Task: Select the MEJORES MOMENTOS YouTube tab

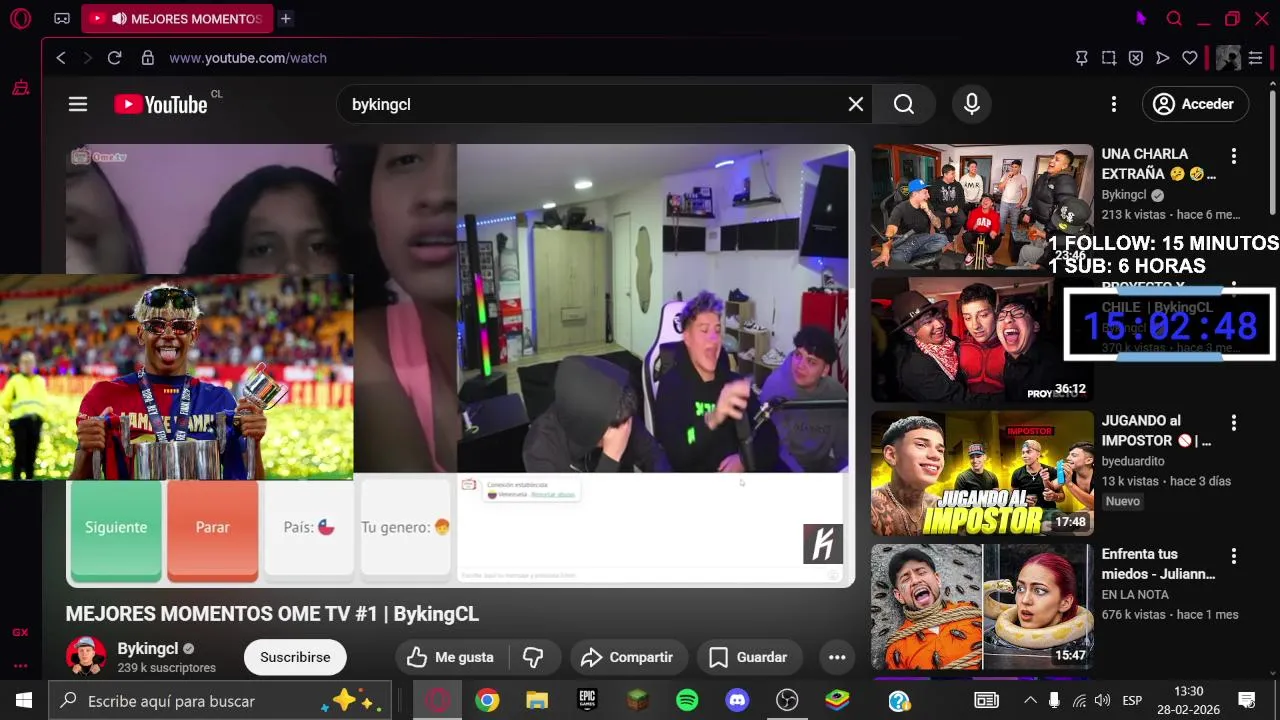Action: [177, 19]
